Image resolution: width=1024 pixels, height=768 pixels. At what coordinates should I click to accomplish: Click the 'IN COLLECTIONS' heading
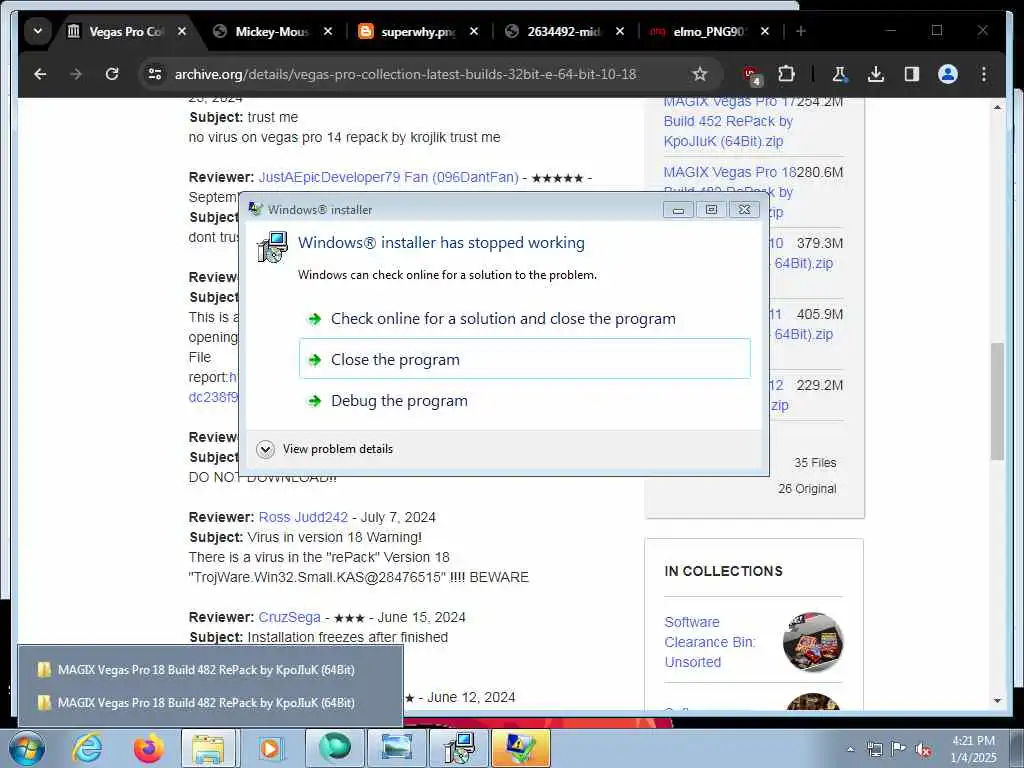[x=723, y=571]
